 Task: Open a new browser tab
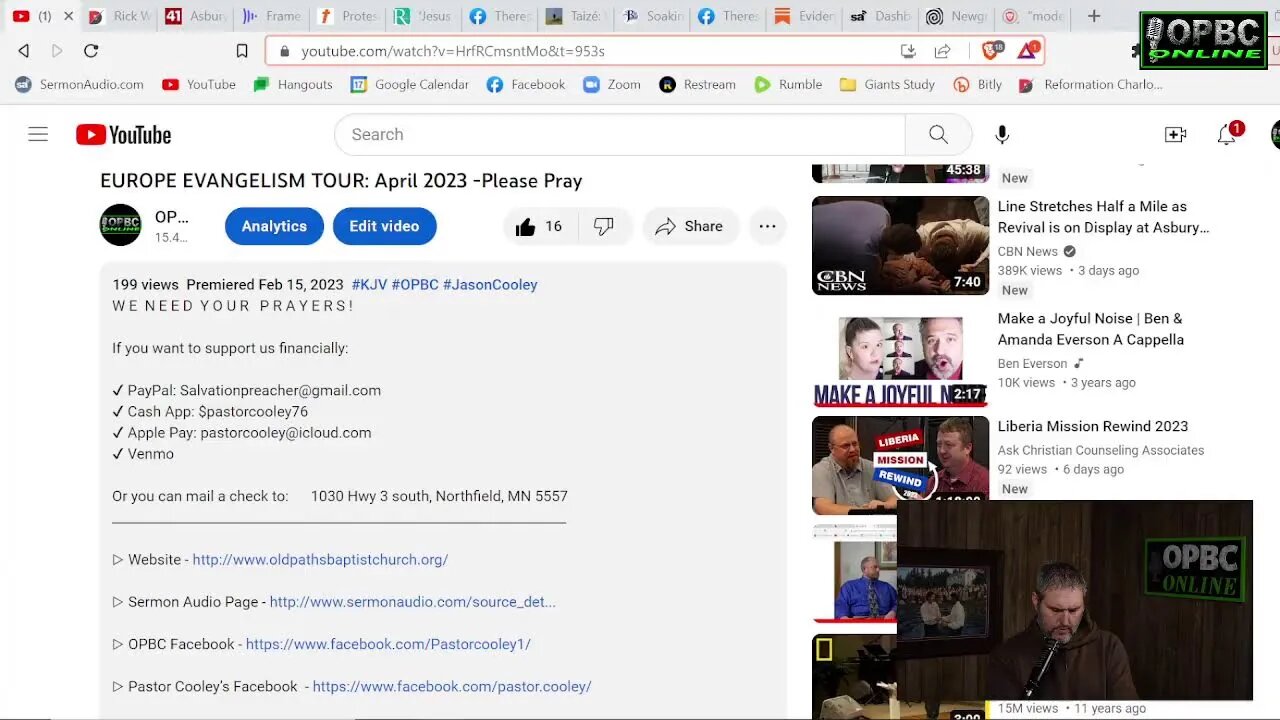(1094, 16)
